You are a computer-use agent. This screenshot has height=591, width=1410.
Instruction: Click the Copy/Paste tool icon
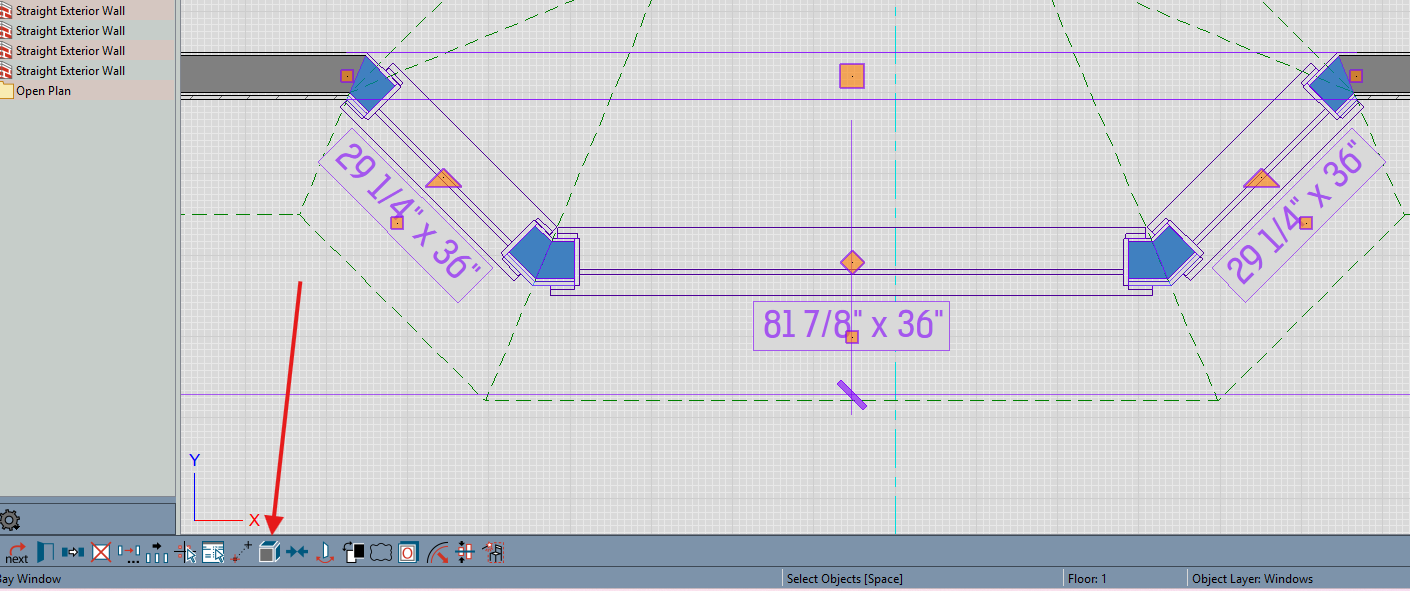[73, 552]
